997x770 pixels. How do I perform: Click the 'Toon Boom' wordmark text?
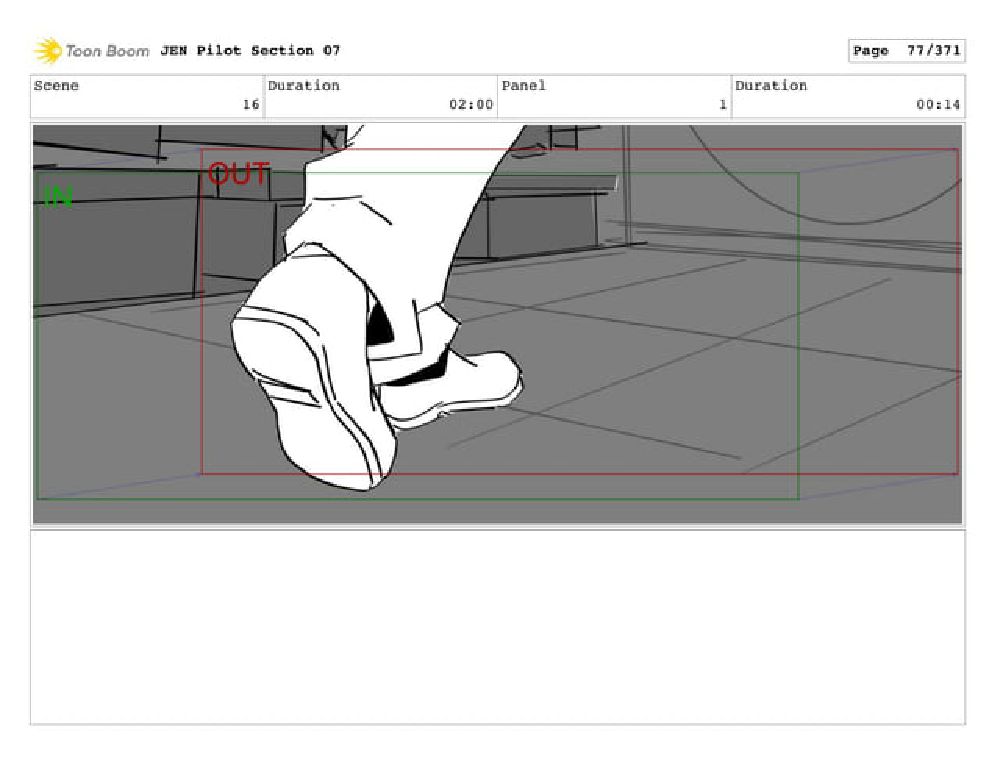point(107,51)
